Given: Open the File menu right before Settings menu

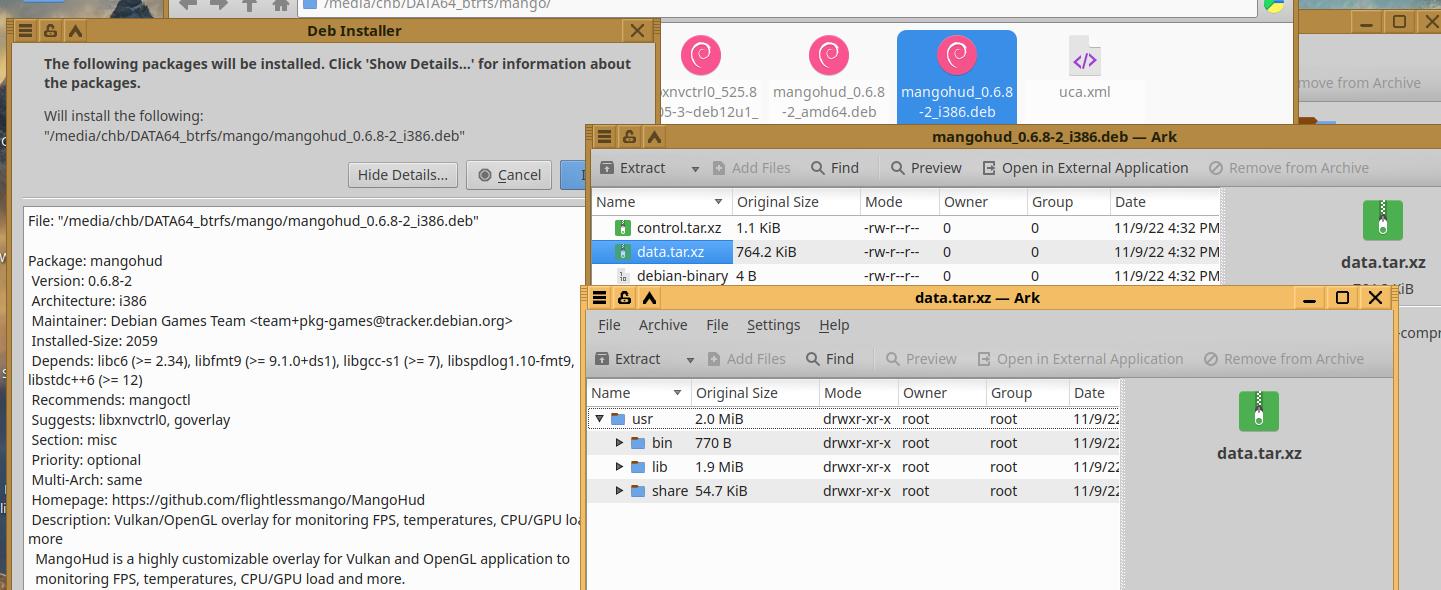Looking at the screenshot, I should click(717, 325).
